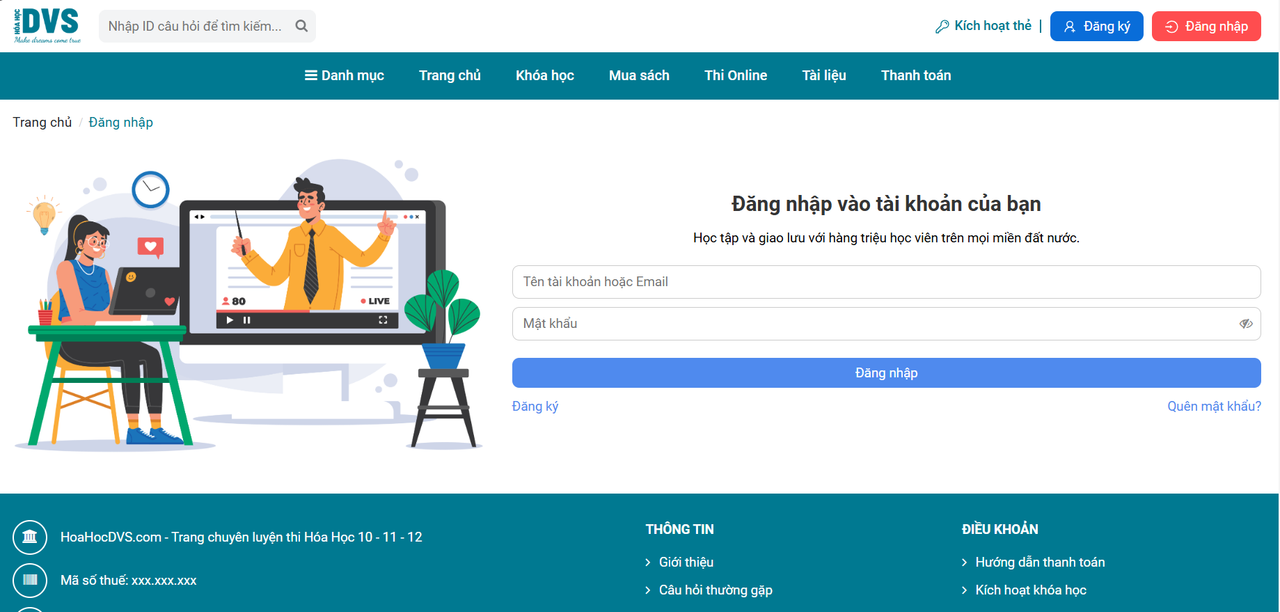Screen dimensions: 1280x612
Task: Click the Đăng nhập vào tài khoản heading
Action: [x=886, y=204]
